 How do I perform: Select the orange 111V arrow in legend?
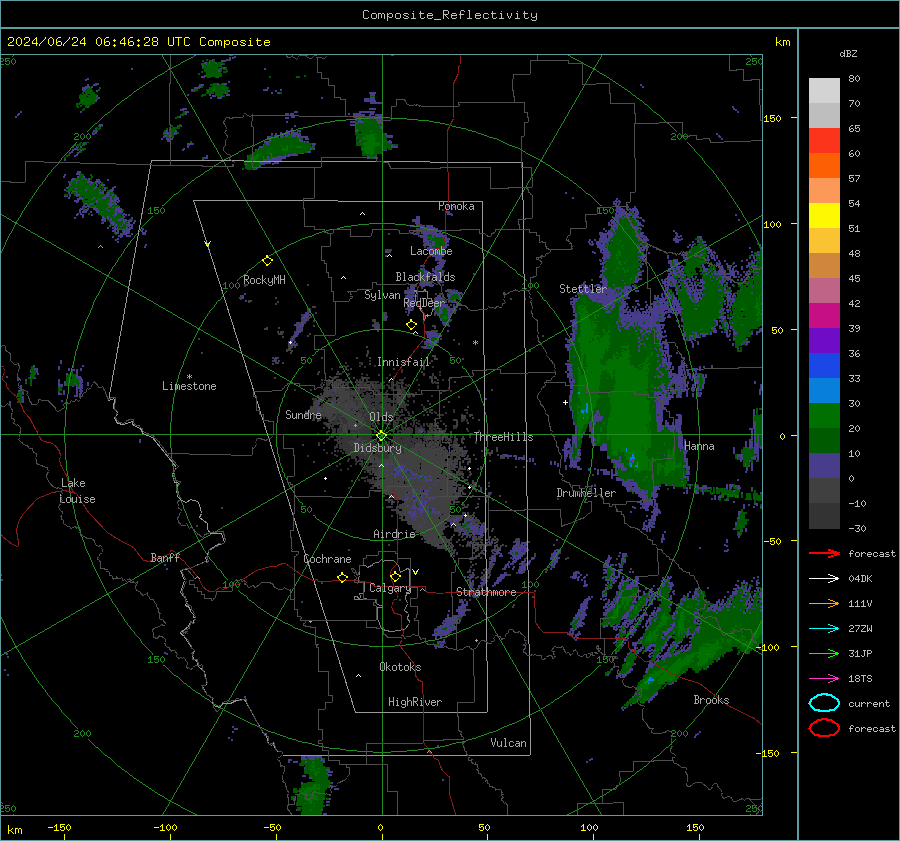(x=824, y=603)
